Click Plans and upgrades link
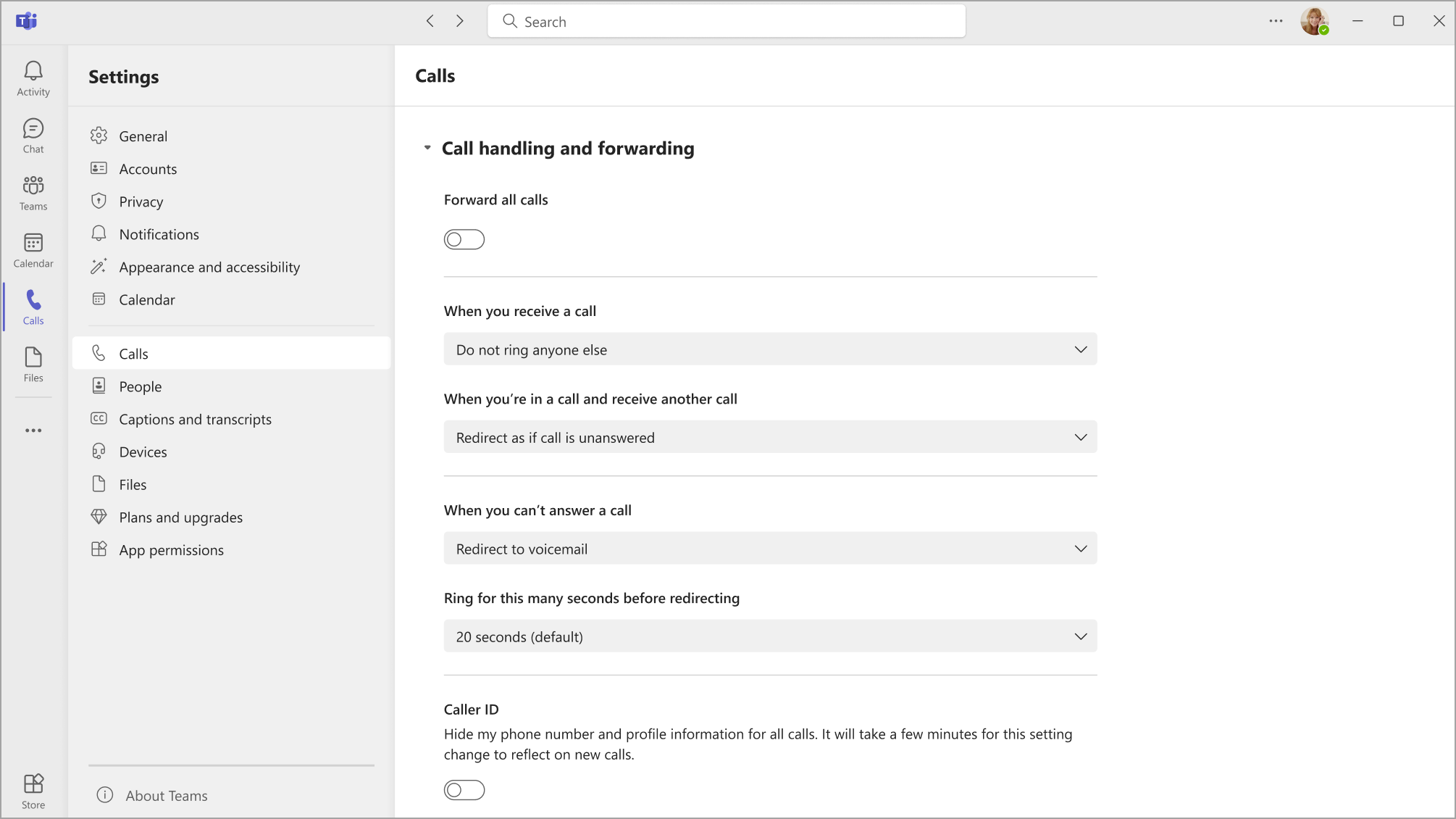Viewport: 1456px width, 819px height. (x=181, y=517)
